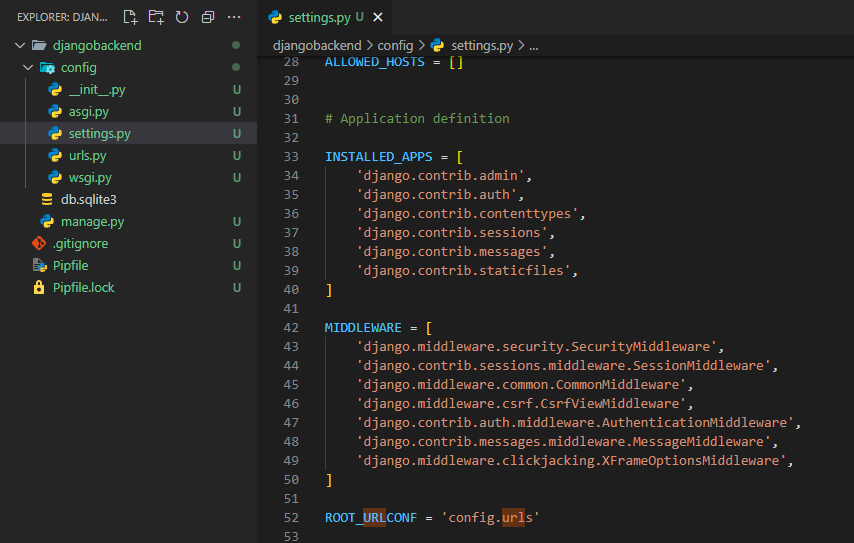The width and height of the screenshot is (854, 543).
Task: Select urls.py in the file tree
Action: point(87,156)
